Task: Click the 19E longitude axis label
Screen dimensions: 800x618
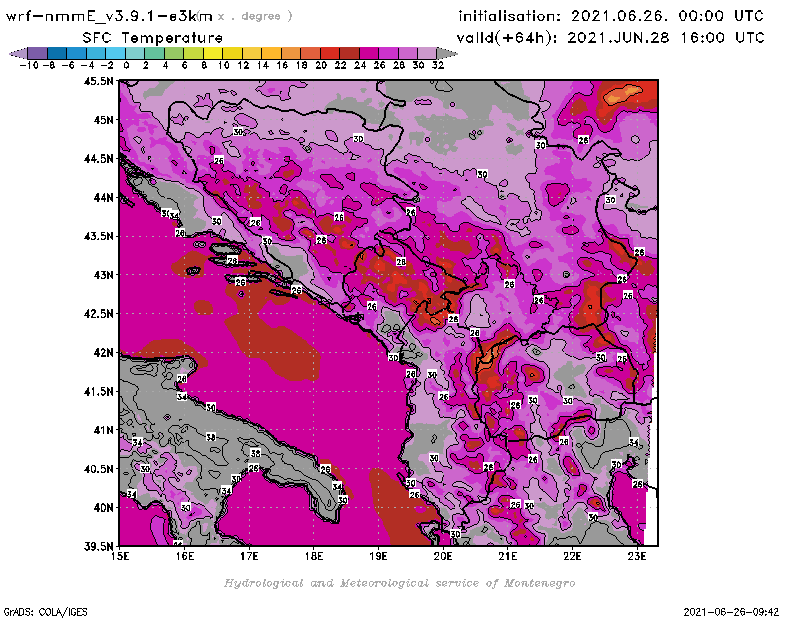Action: tap(379, 556)
